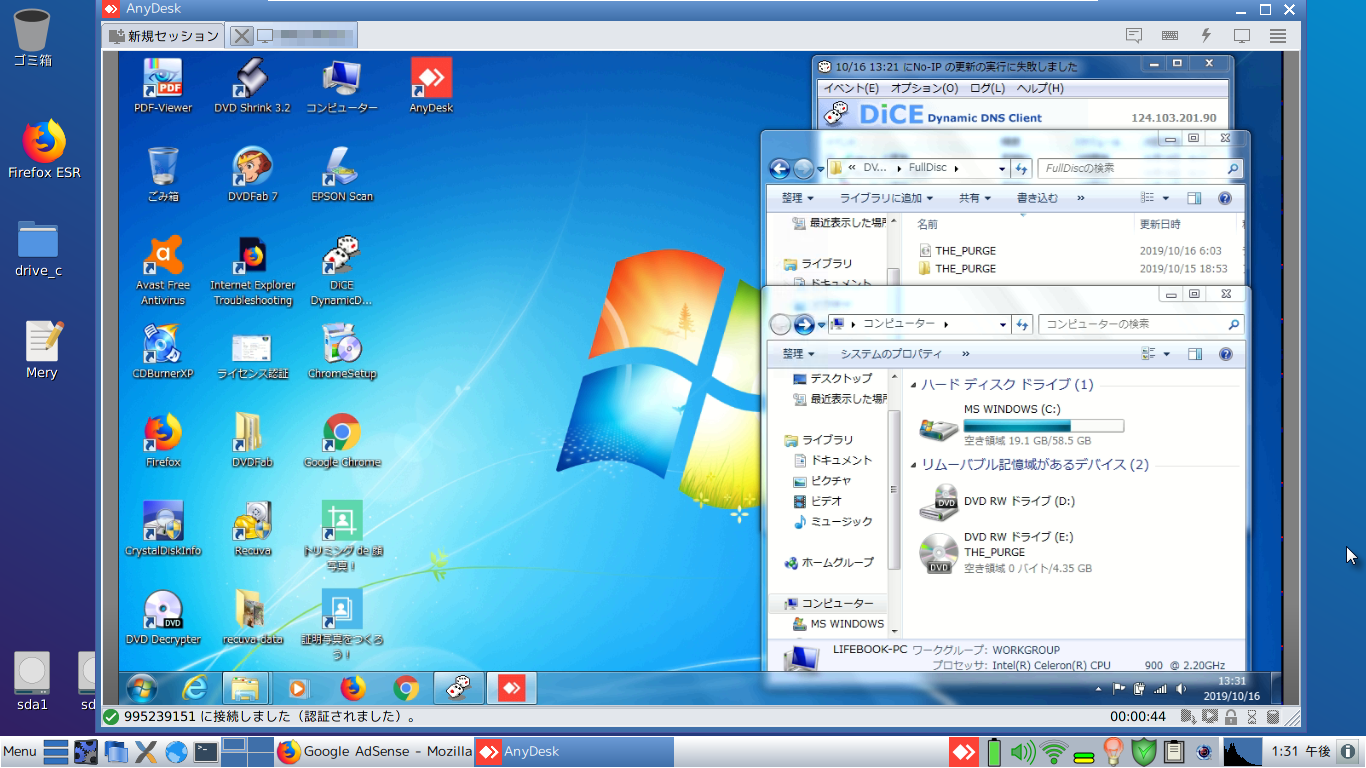Switch to 新規セッション tab
This screenshot has height=768, width=1366.
click(163, 36)
